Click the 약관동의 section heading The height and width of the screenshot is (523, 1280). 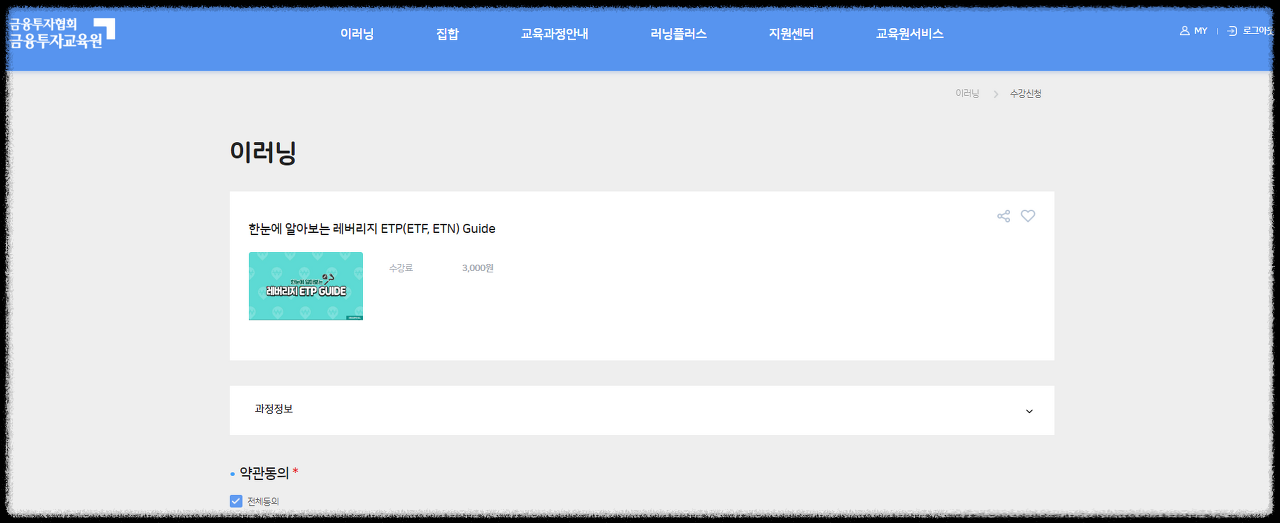coord(264,472)
